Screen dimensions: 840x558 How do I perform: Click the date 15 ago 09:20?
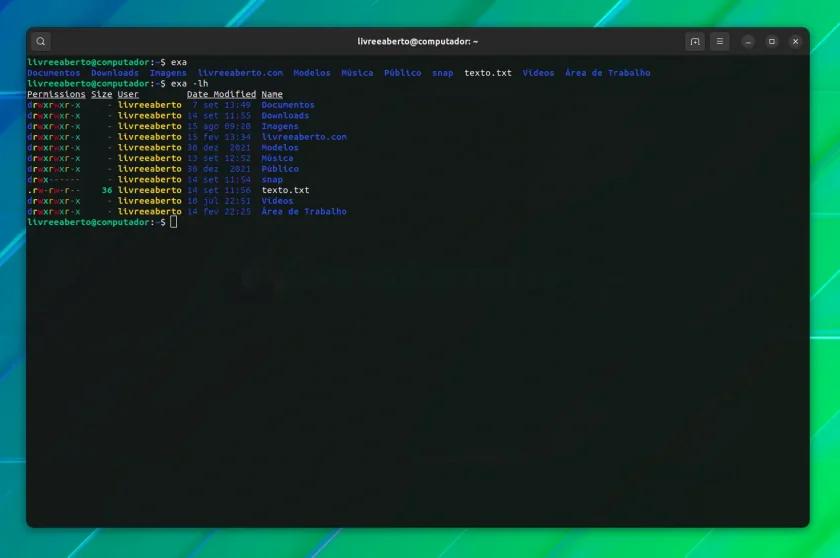coord(219,126)
